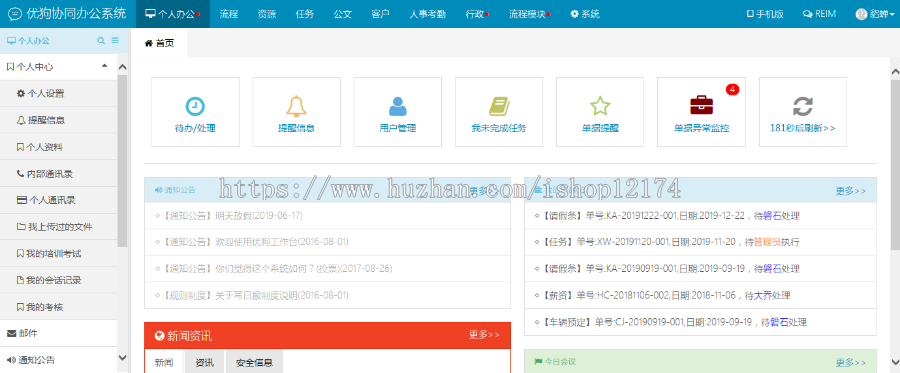Click sidebar scrollbar up arrow

pyautogui.click(x=122, y=67)
